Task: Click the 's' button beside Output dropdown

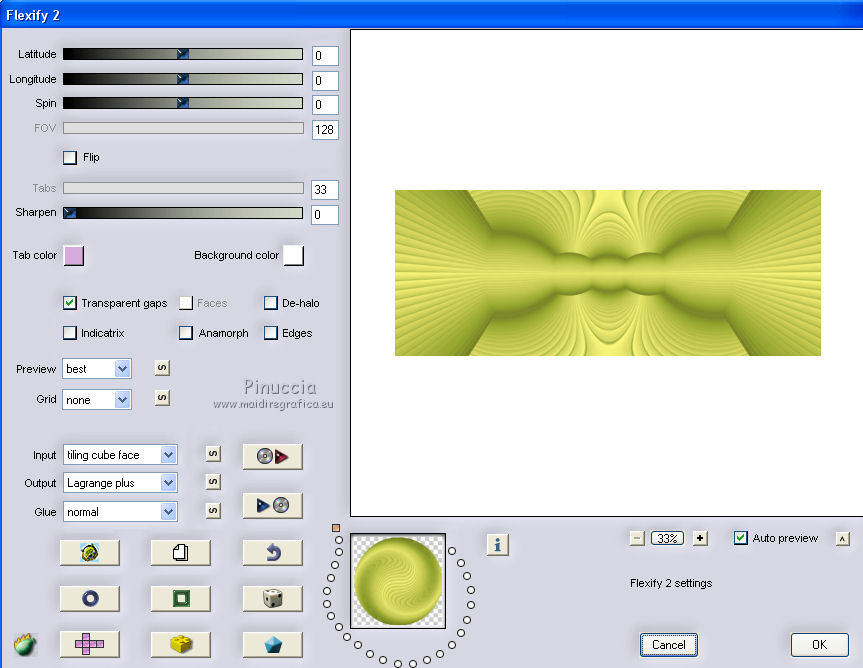Action: (213, 482)
